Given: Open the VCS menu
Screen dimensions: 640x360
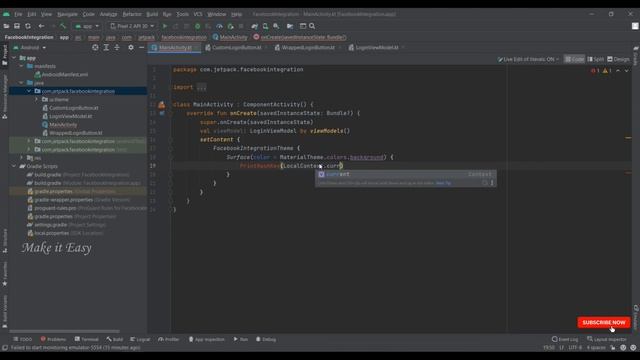Looking at the screenshot, I should point(198,14).
